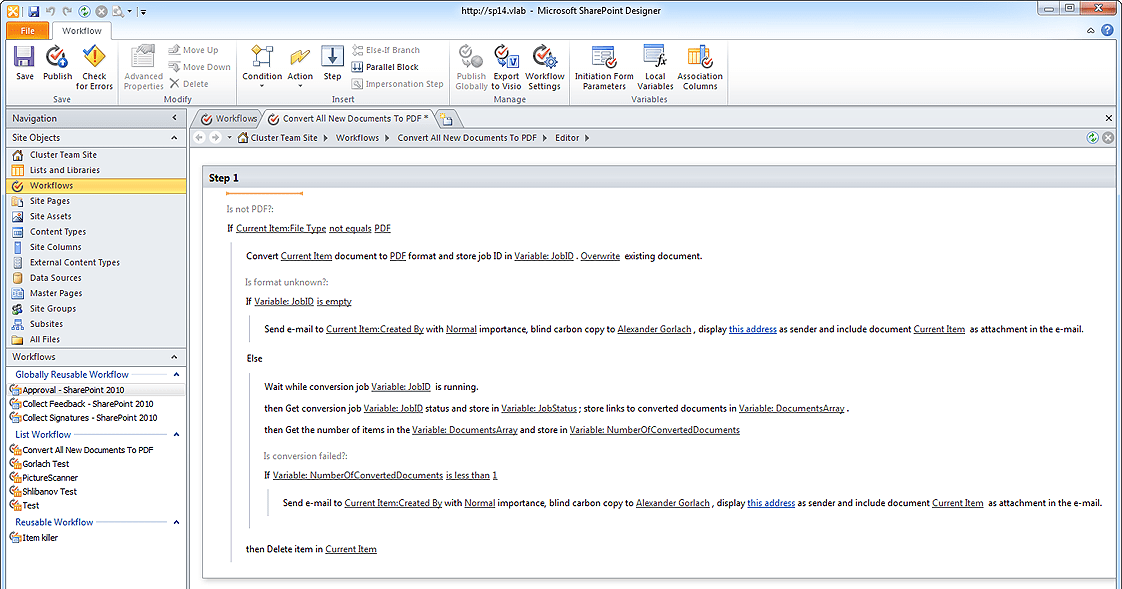Save the workflow using the ribbon Save icon
The image size is (1122, 589).
[x=24, y=63]
